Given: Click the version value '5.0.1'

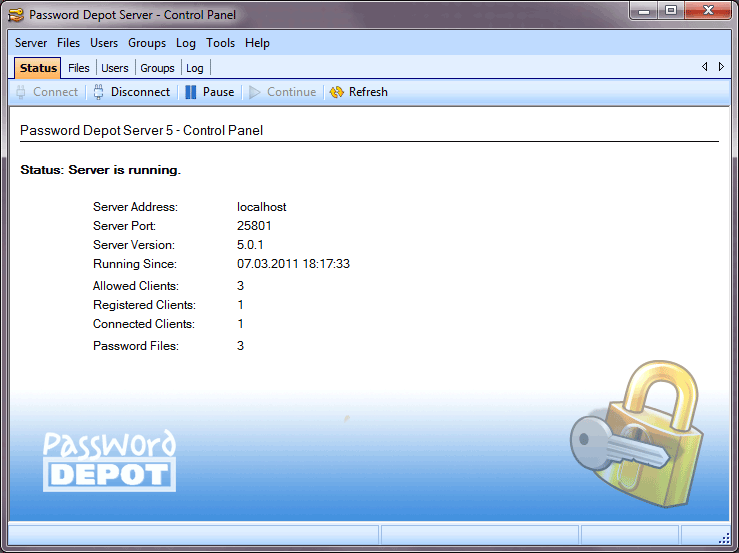Looking at the screenshot, I should 250,245.
